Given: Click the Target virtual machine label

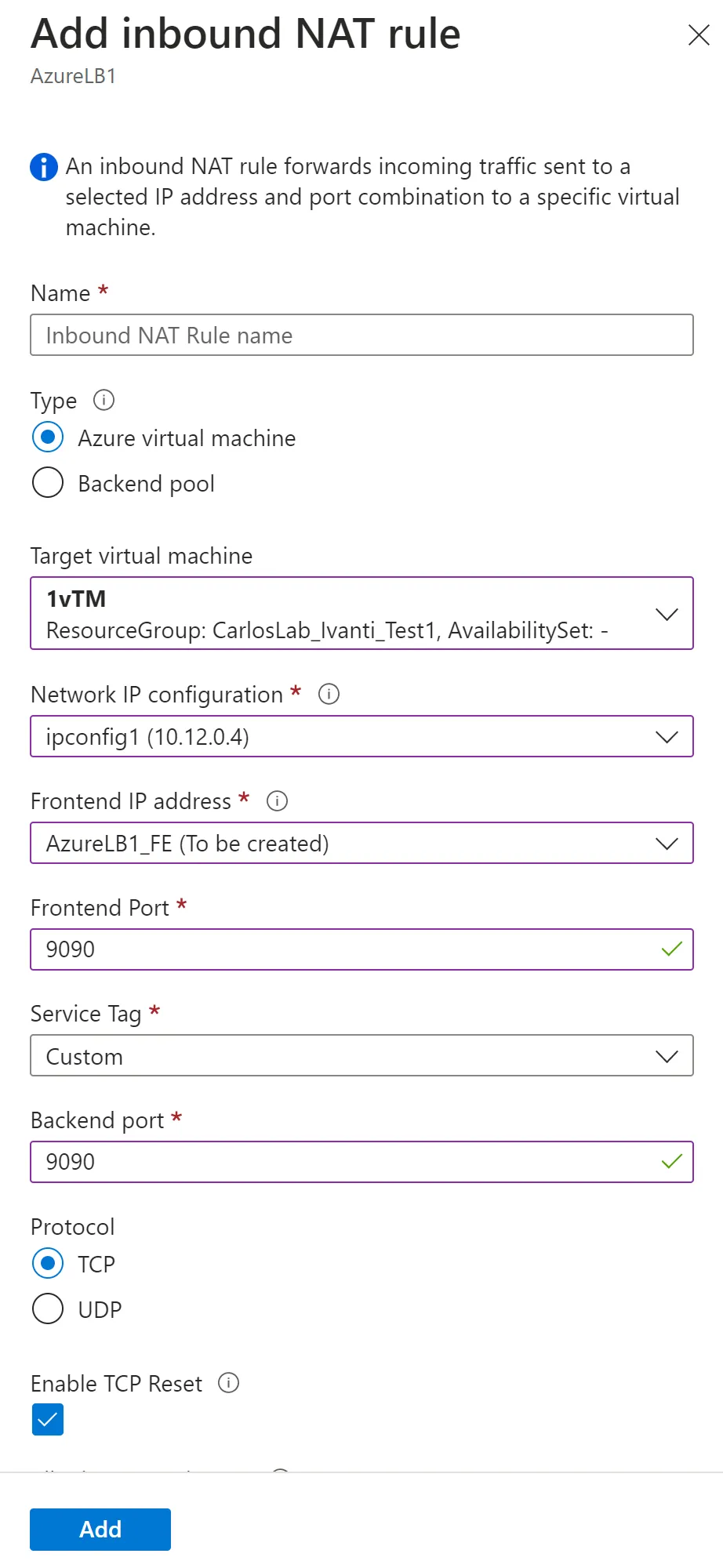Looking at the screenshot, I should (142, 556).
